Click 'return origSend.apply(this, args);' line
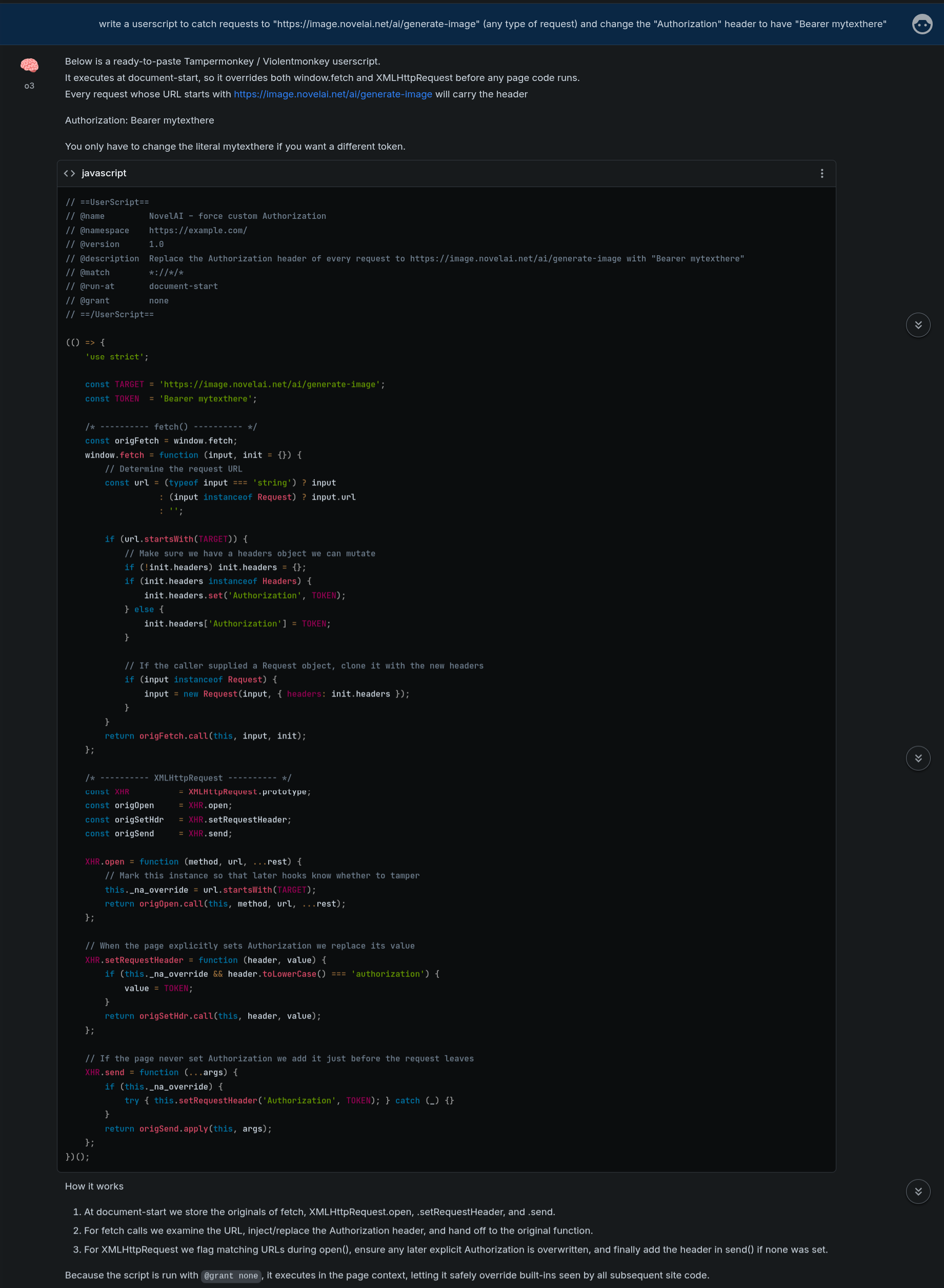The width and height of the screenshot is (944, 1288). pyautogui.click(x=188, y=1129)
